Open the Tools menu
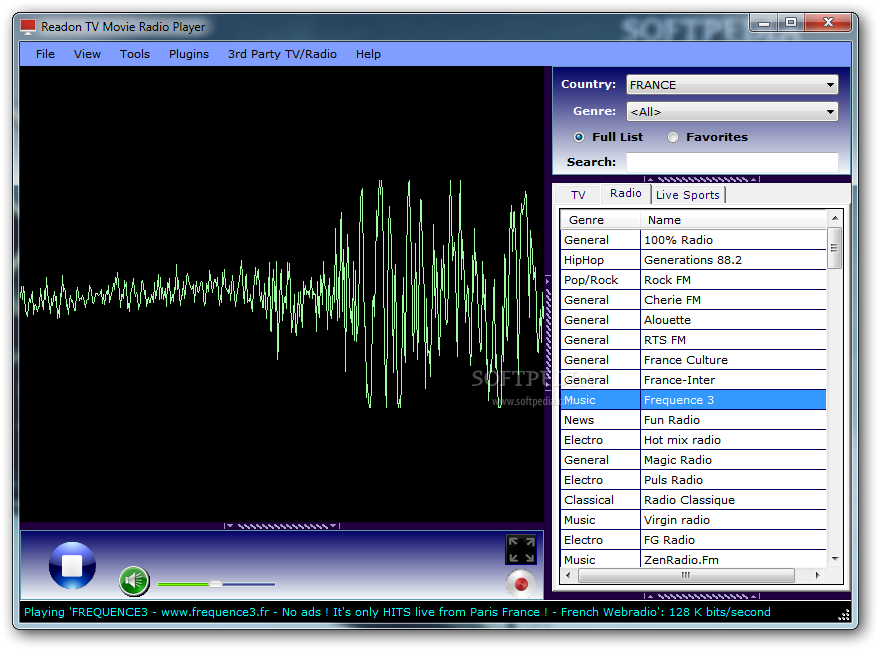 point(135,54)
